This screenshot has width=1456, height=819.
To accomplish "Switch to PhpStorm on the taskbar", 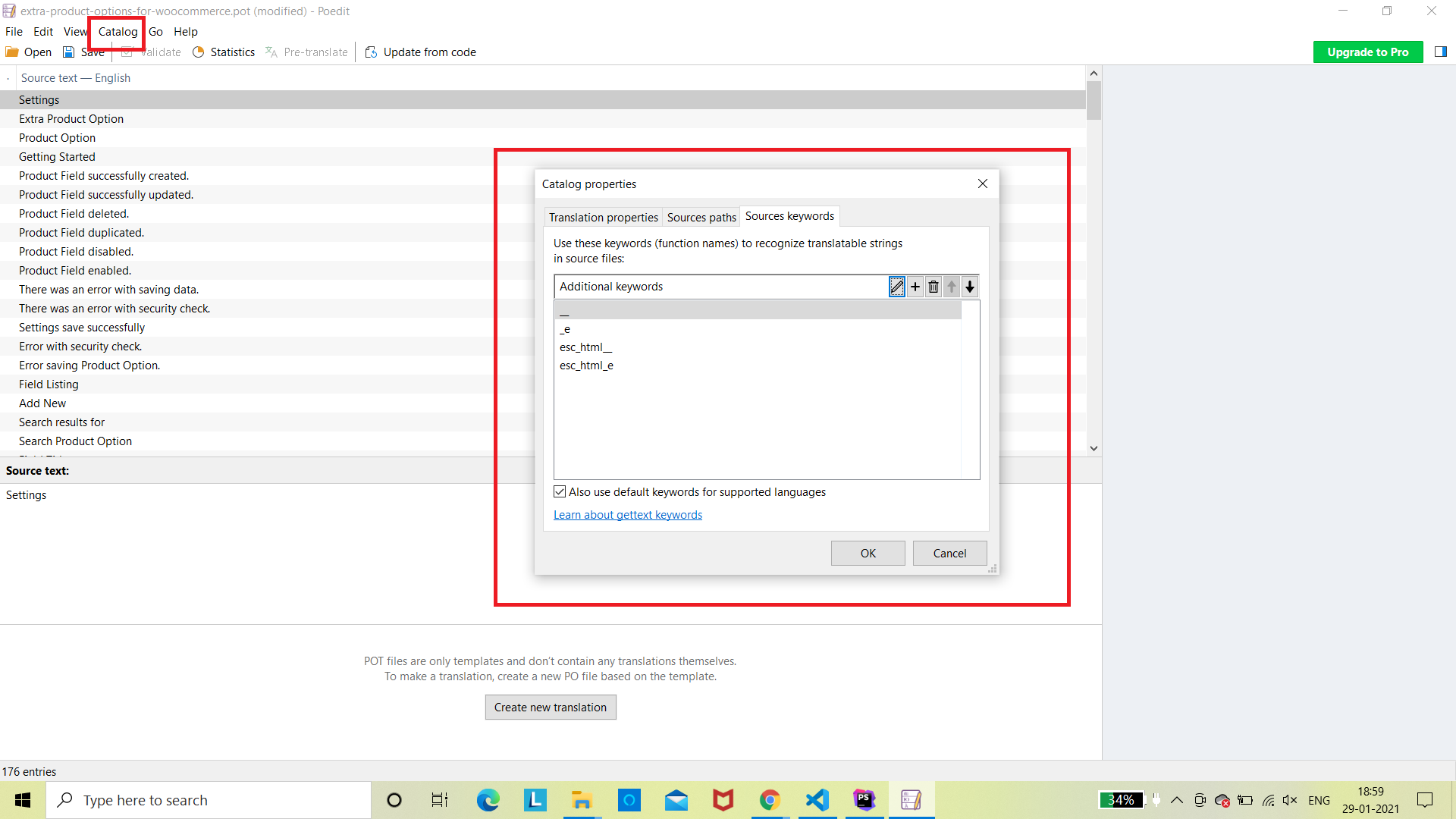I will click(864, 800).
